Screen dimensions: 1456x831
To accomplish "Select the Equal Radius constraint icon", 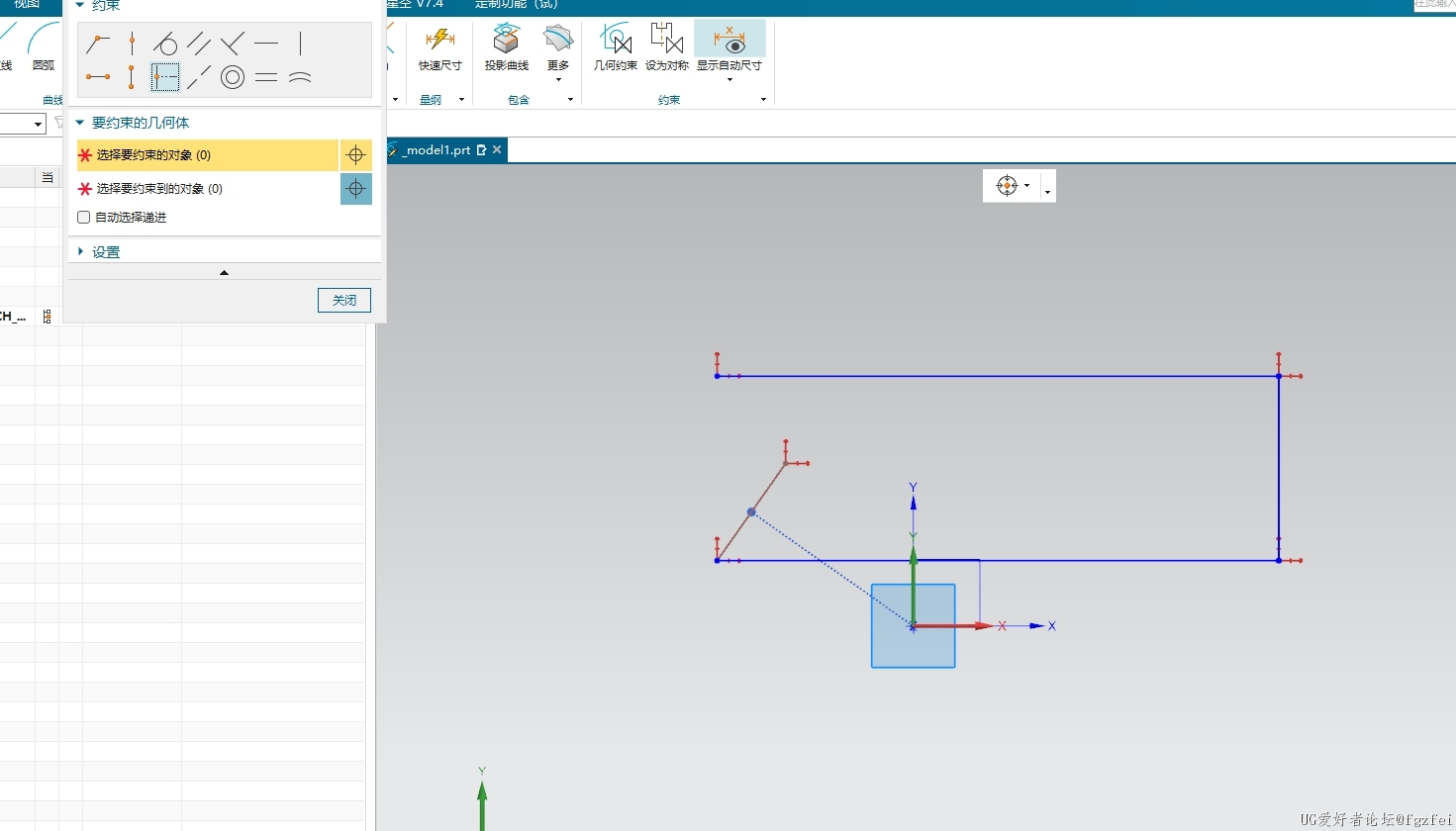I will coord(300,77).
